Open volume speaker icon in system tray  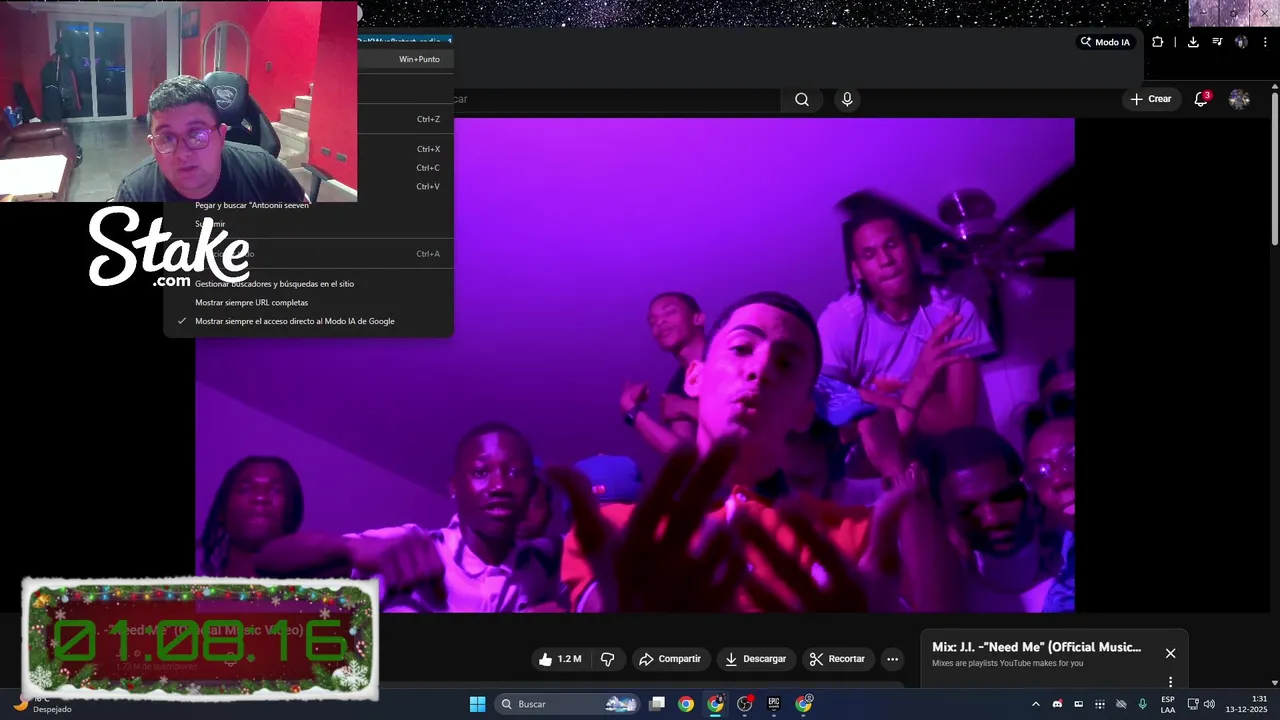[x=1209, y=704]
